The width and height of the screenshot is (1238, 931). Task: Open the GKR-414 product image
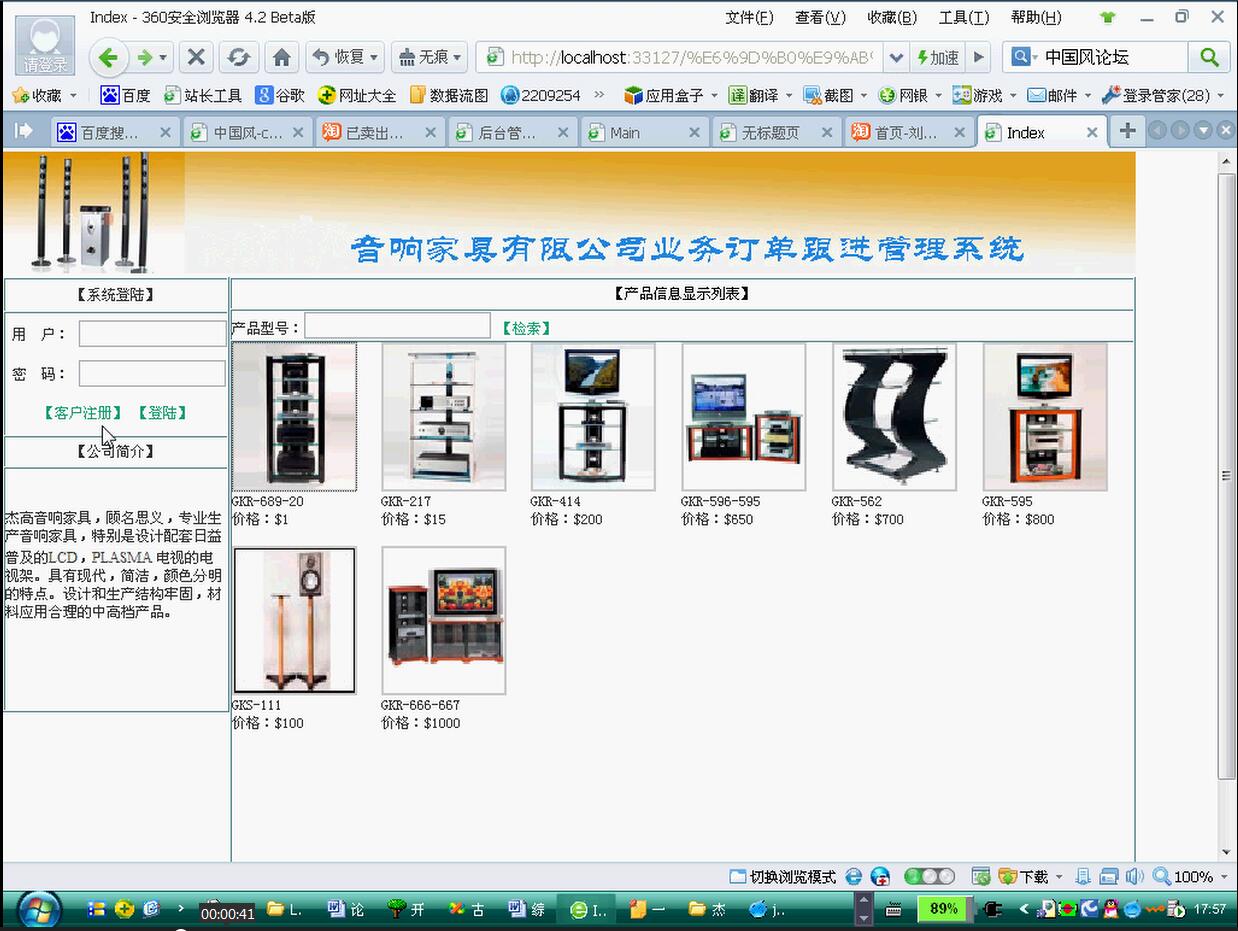tap(593, 417)
